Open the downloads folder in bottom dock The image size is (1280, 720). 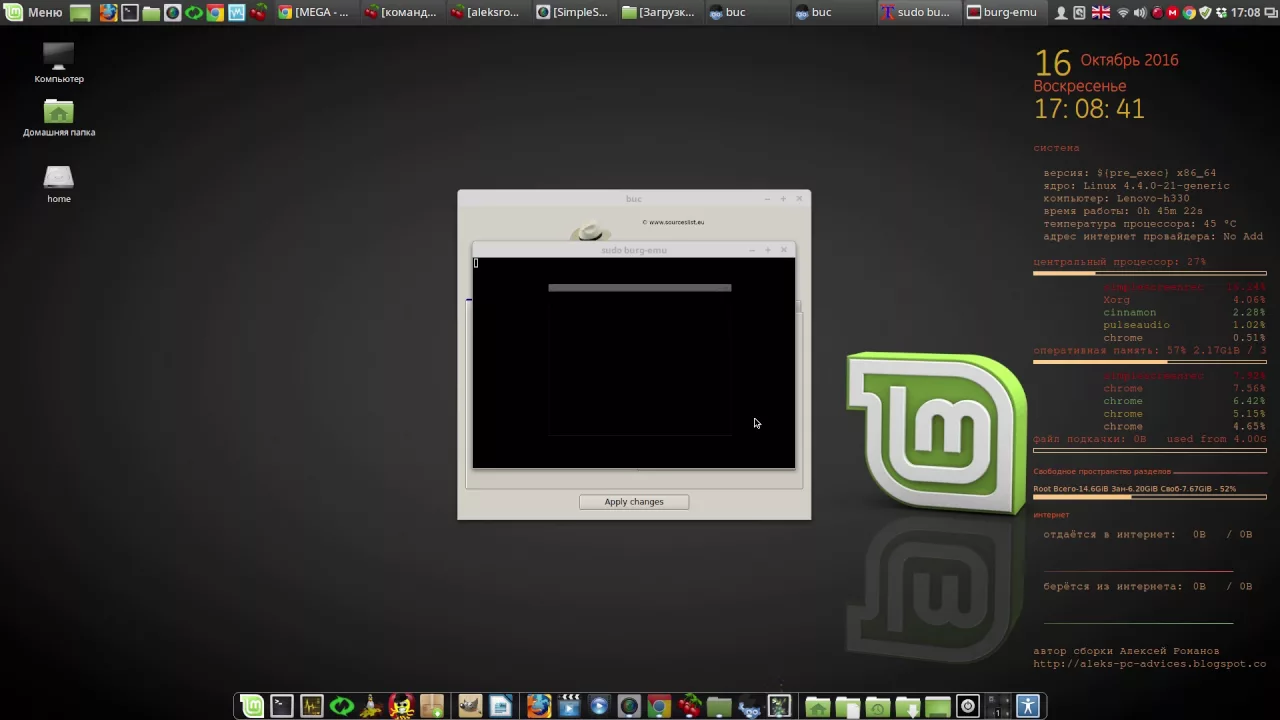[908, 706]
